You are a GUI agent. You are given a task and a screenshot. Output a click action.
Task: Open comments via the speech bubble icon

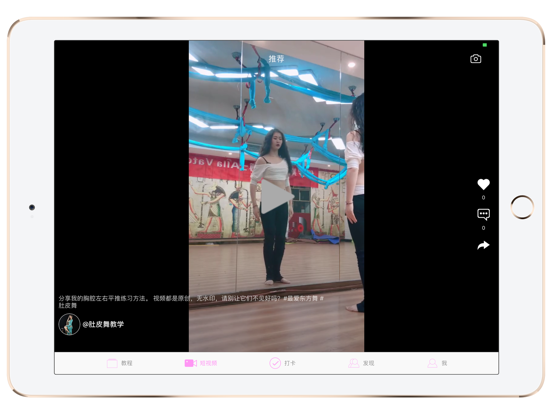483,214
